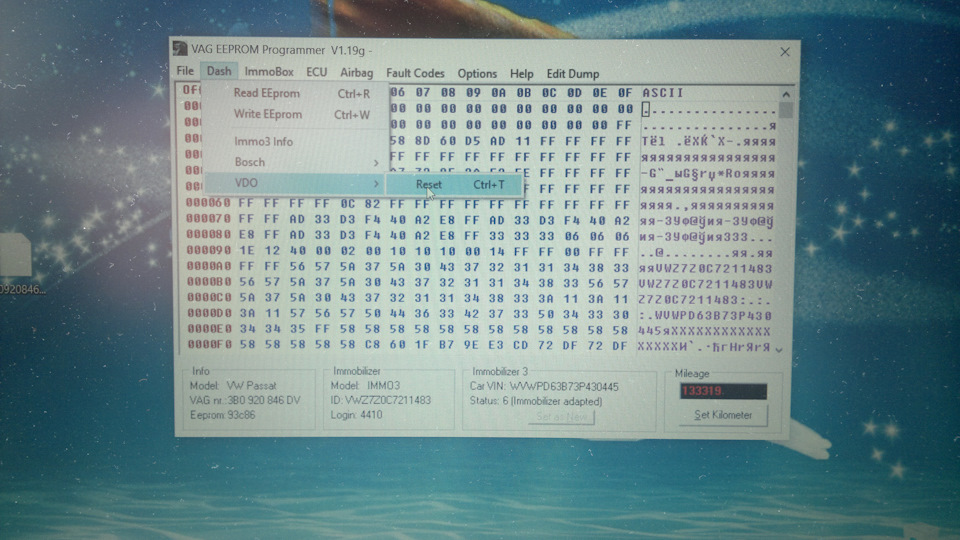Click Login: 4410 text
Viewport: 960px width, 540px height.
click(356, 415)
